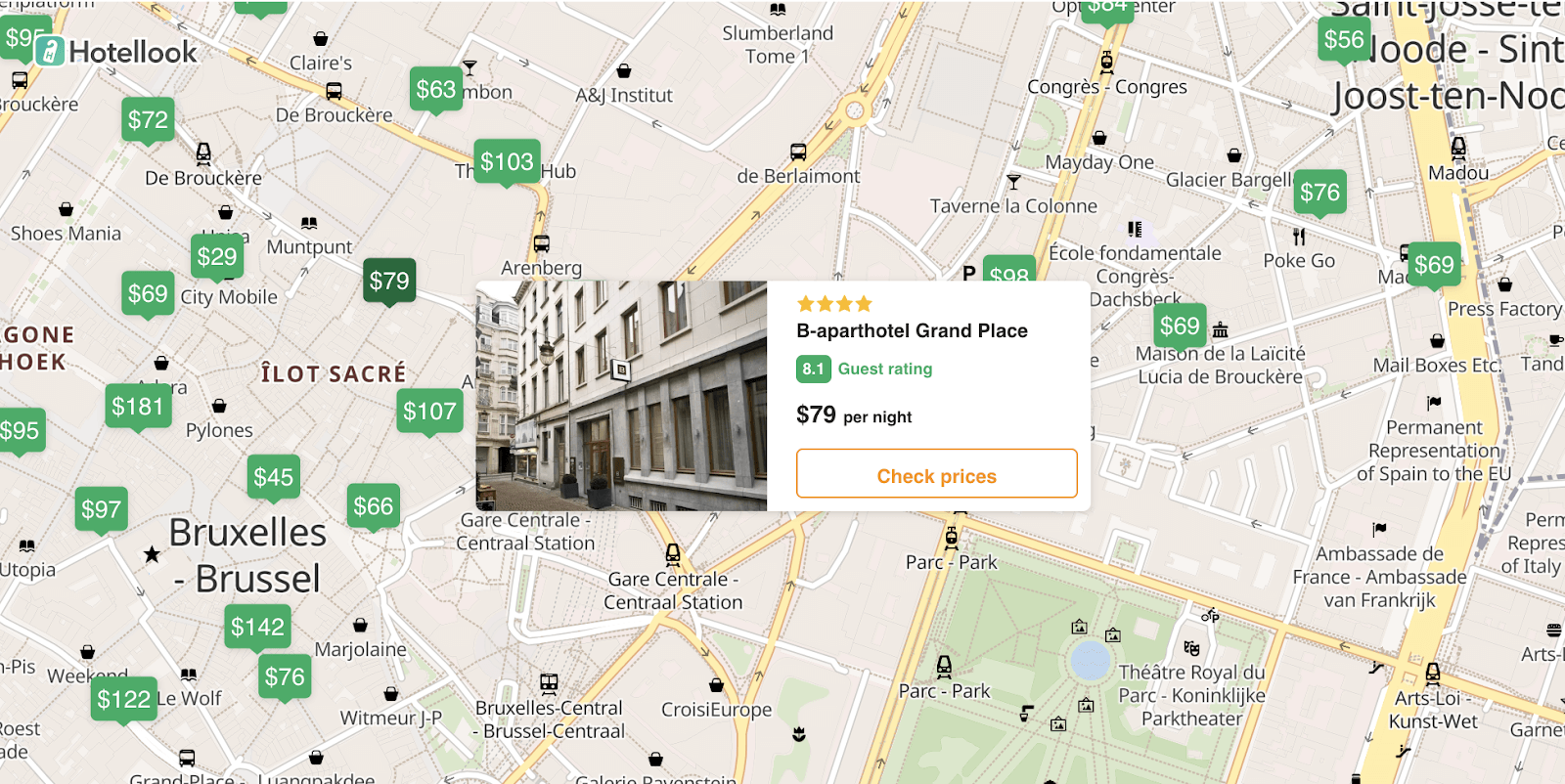Click the de Berlaimont bus stop icon
Screen dimensions: 1565x784
(798, 152)
